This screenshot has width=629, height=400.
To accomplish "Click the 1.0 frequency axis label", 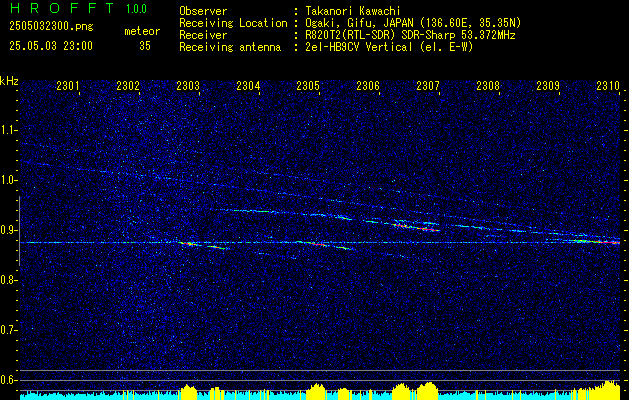I will click(x=8, y=180).
